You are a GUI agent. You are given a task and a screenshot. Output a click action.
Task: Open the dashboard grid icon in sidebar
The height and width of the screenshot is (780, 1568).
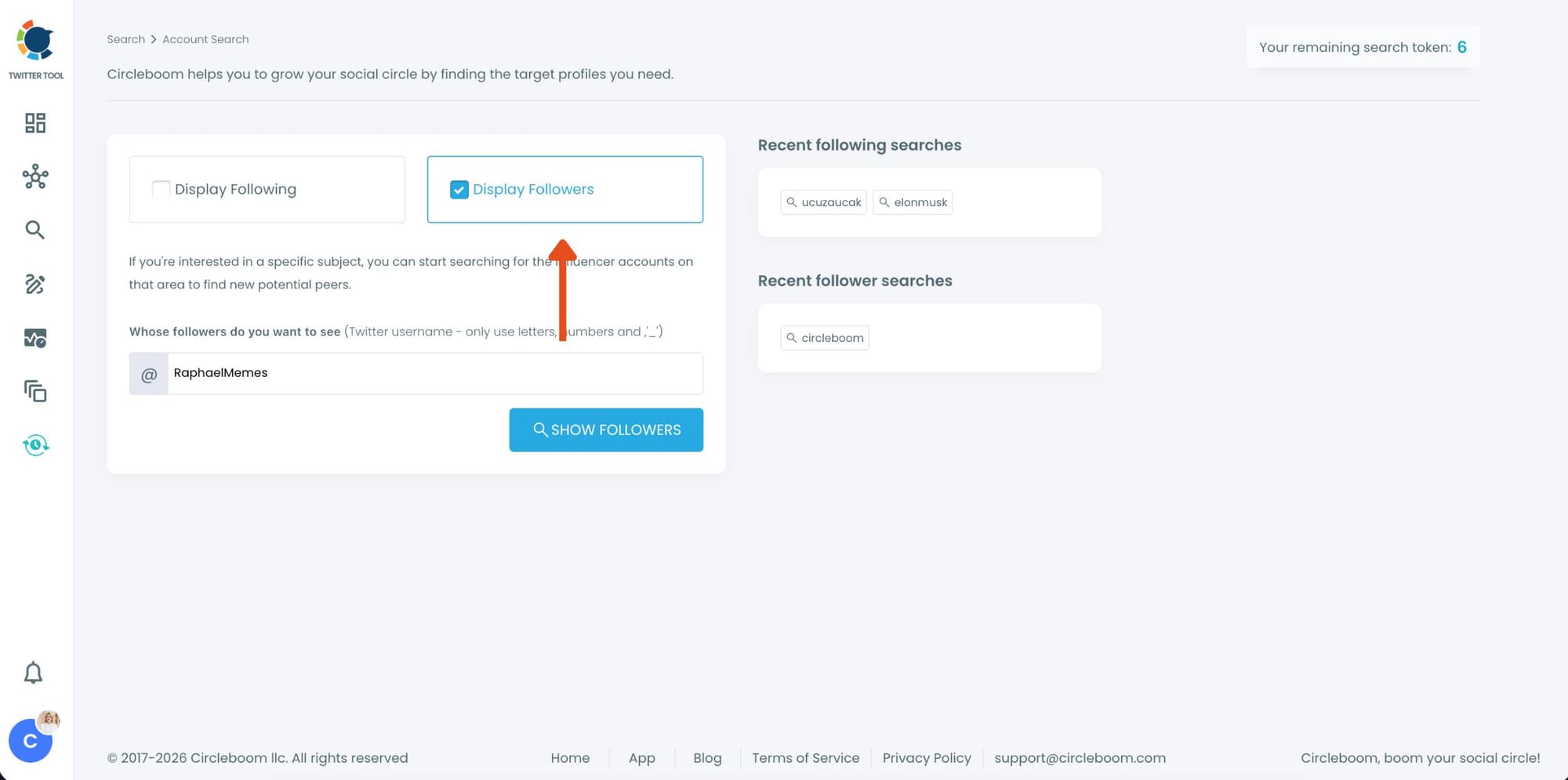click(35, 123)
